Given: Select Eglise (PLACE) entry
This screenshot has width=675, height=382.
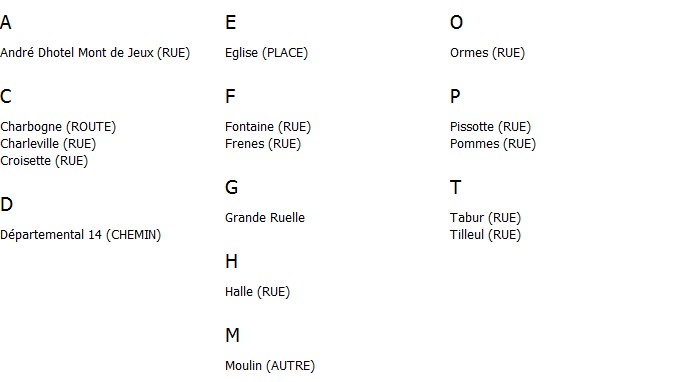Looking at the screenshot, I should (x=266, y=53).
